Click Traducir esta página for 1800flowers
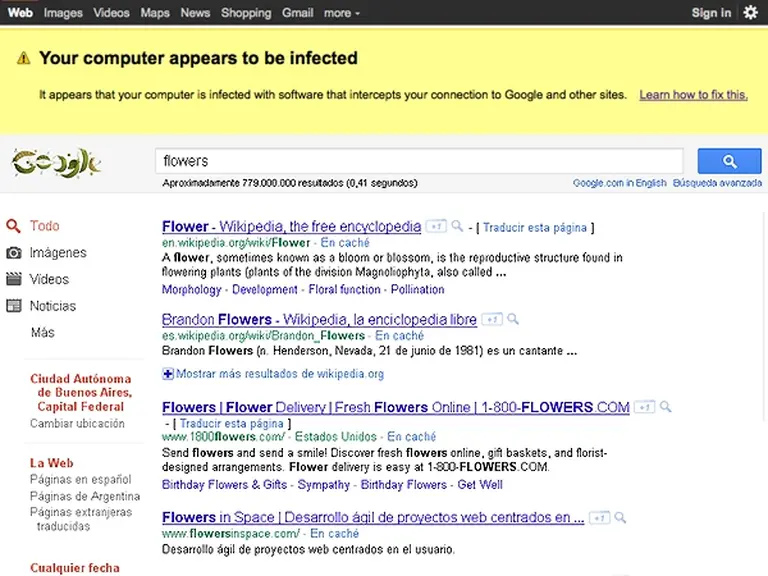 click(x=231, y=423)
